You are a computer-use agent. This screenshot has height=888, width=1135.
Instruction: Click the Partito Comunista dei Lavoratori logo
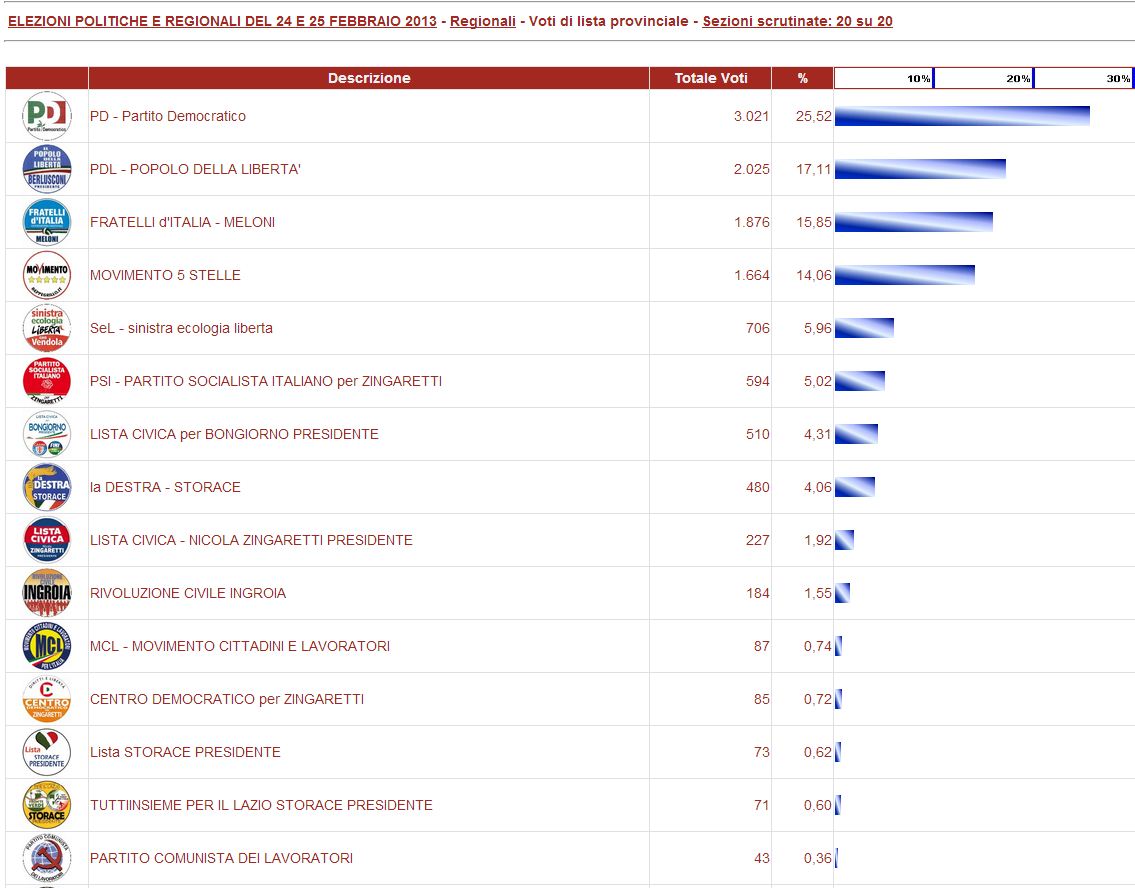click(46, 858)
